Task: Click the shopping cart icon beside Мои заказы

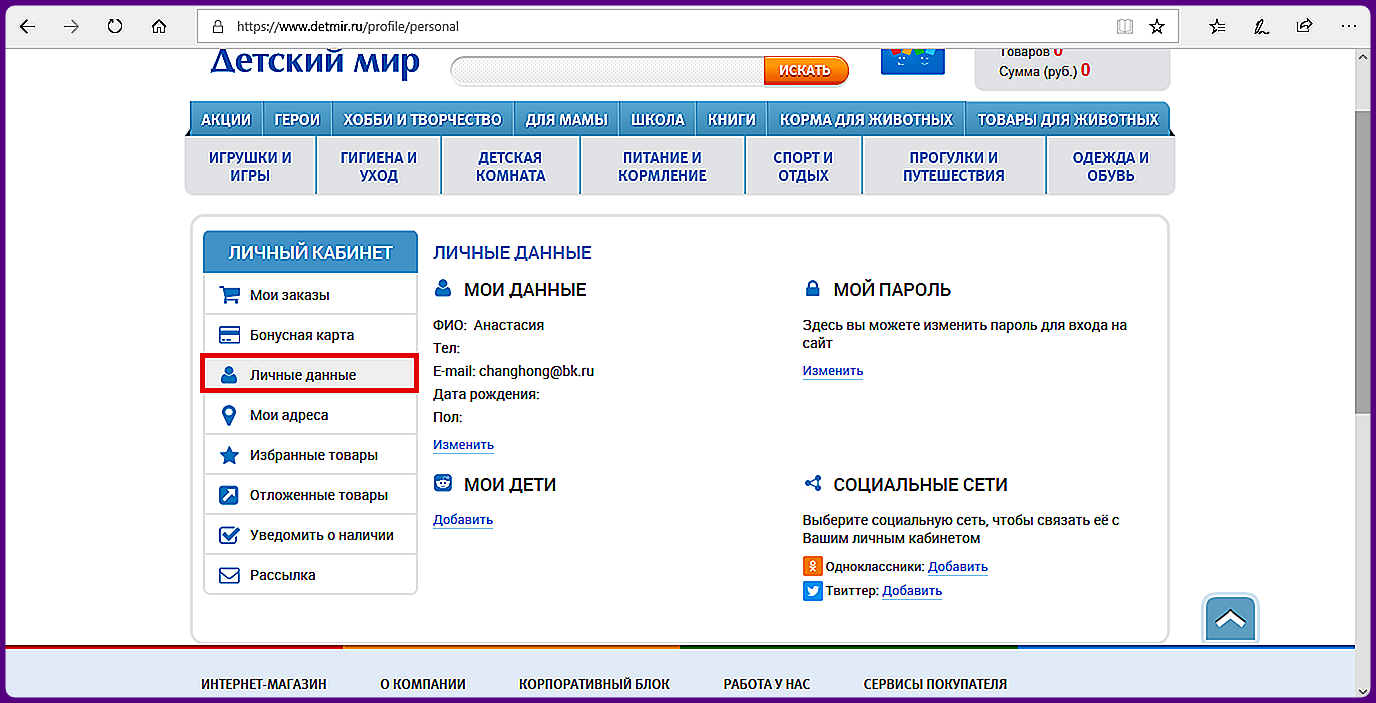Action: pos(230,295)
